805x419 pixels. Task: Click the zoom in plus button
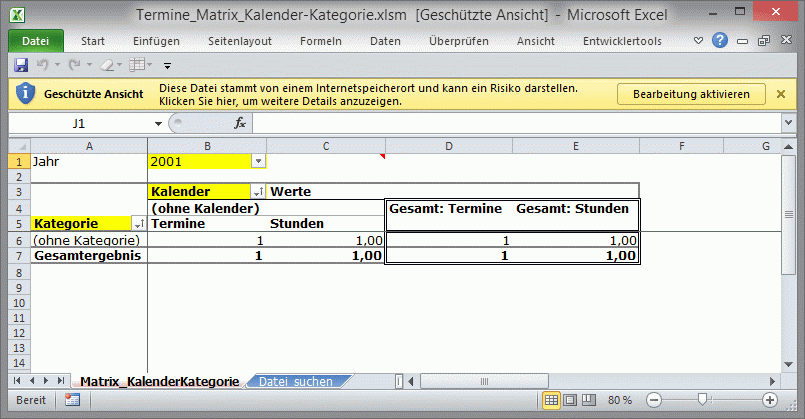click(x=770, y=400)
